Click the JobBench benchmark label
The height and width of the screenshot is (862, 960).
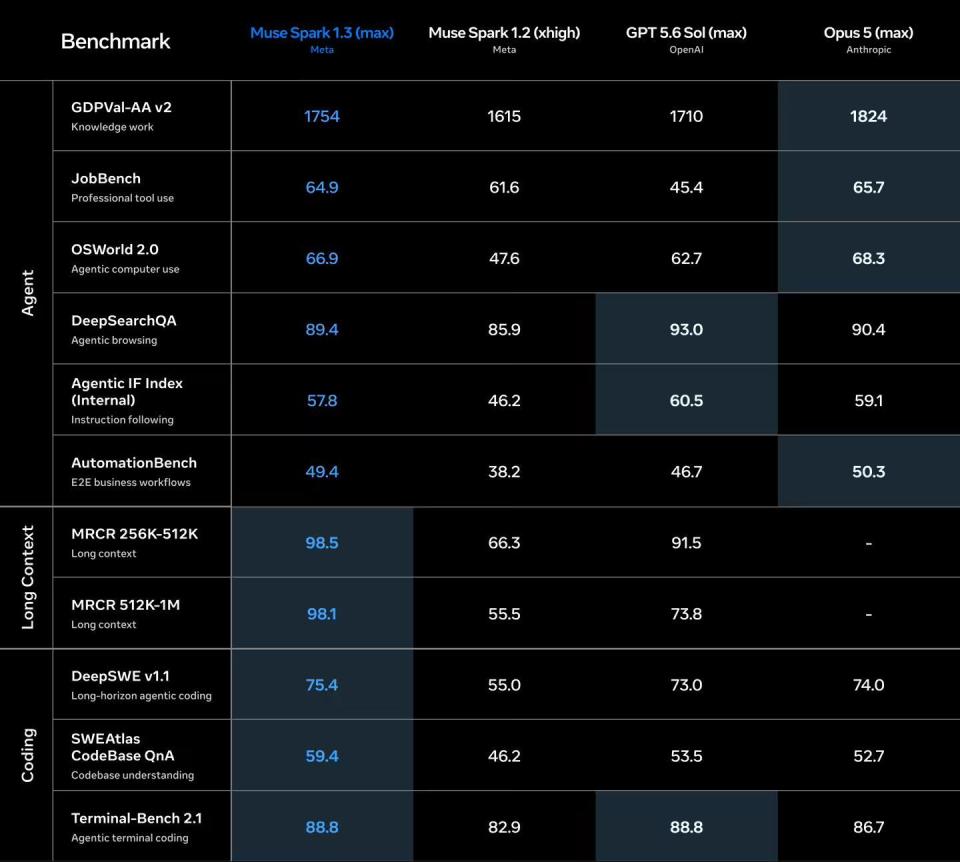[x=106, y=178]
